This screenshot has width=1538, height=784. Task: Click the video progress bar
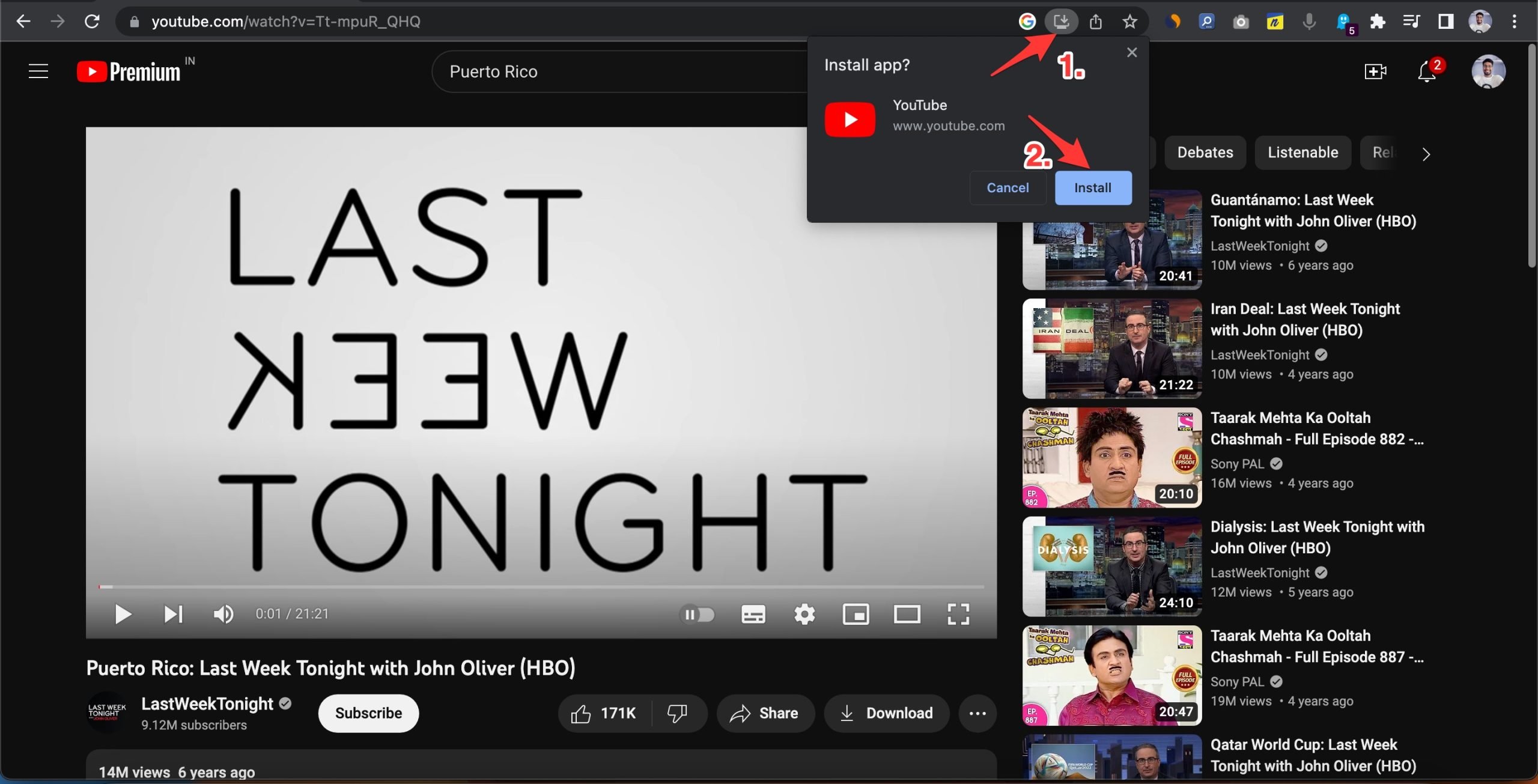coord(541,586)
